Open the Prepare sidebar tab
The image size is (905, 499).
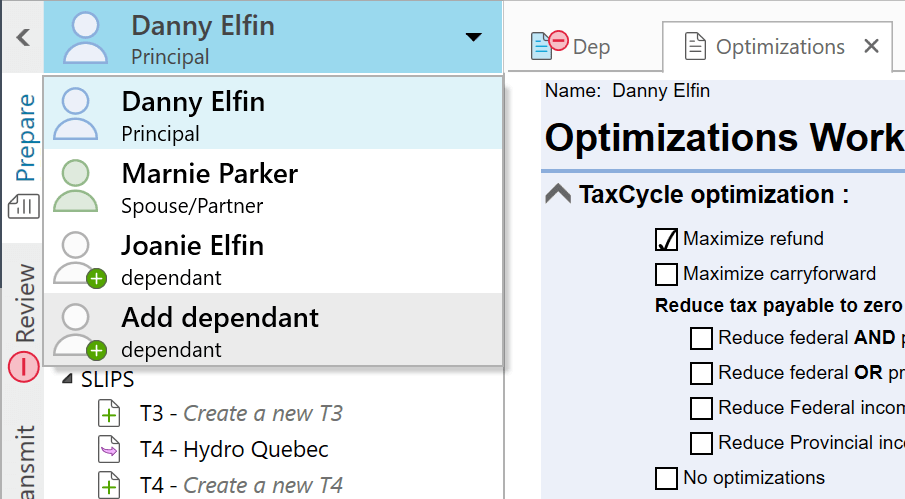pos(24,137)
